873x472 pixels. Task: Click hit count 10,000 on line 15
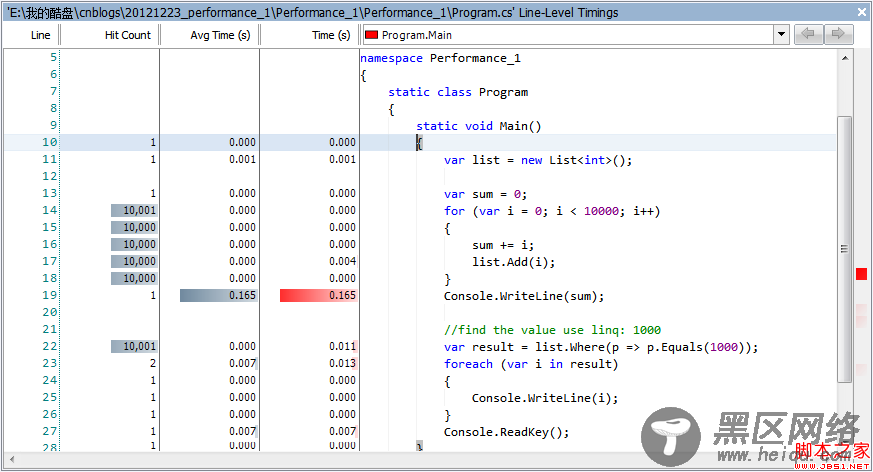[x=134, y=227]
